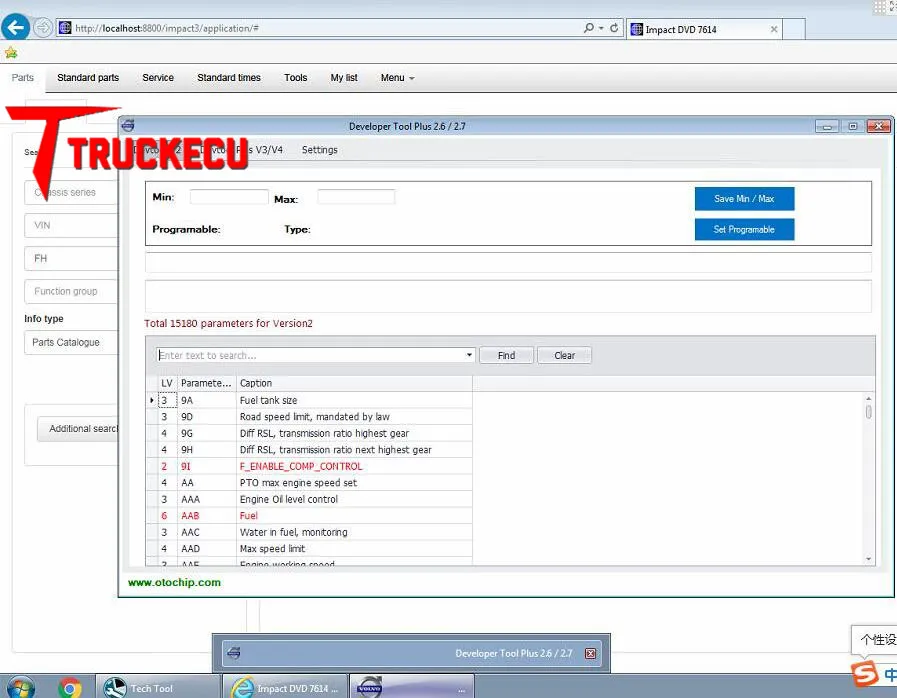Select the Fuel tank size row
Screen dimensions: 897x698
(309, 400)
